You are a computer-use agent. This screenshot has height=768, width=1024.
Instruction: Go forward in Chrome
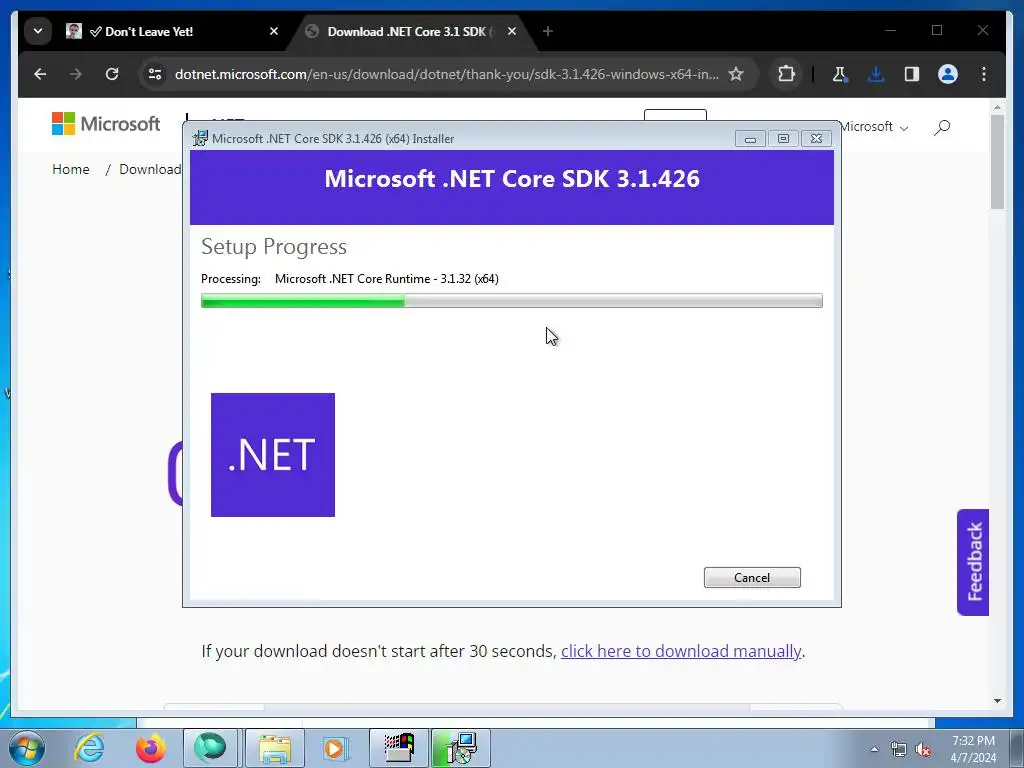coord(76,74)
